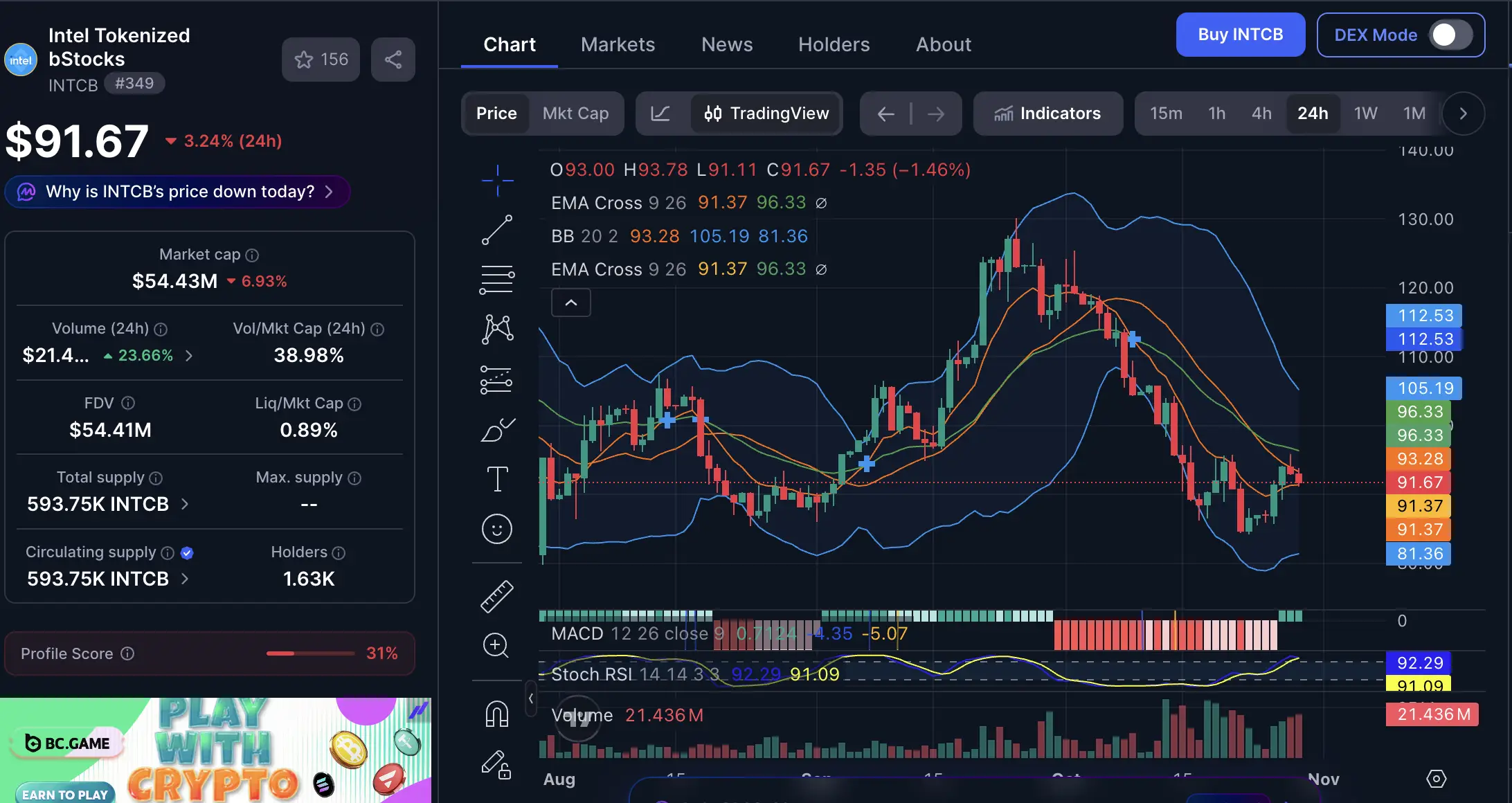Expand Circulating supply details chevron
Viewport: 1512px width, 803px height.
point(185,579)
